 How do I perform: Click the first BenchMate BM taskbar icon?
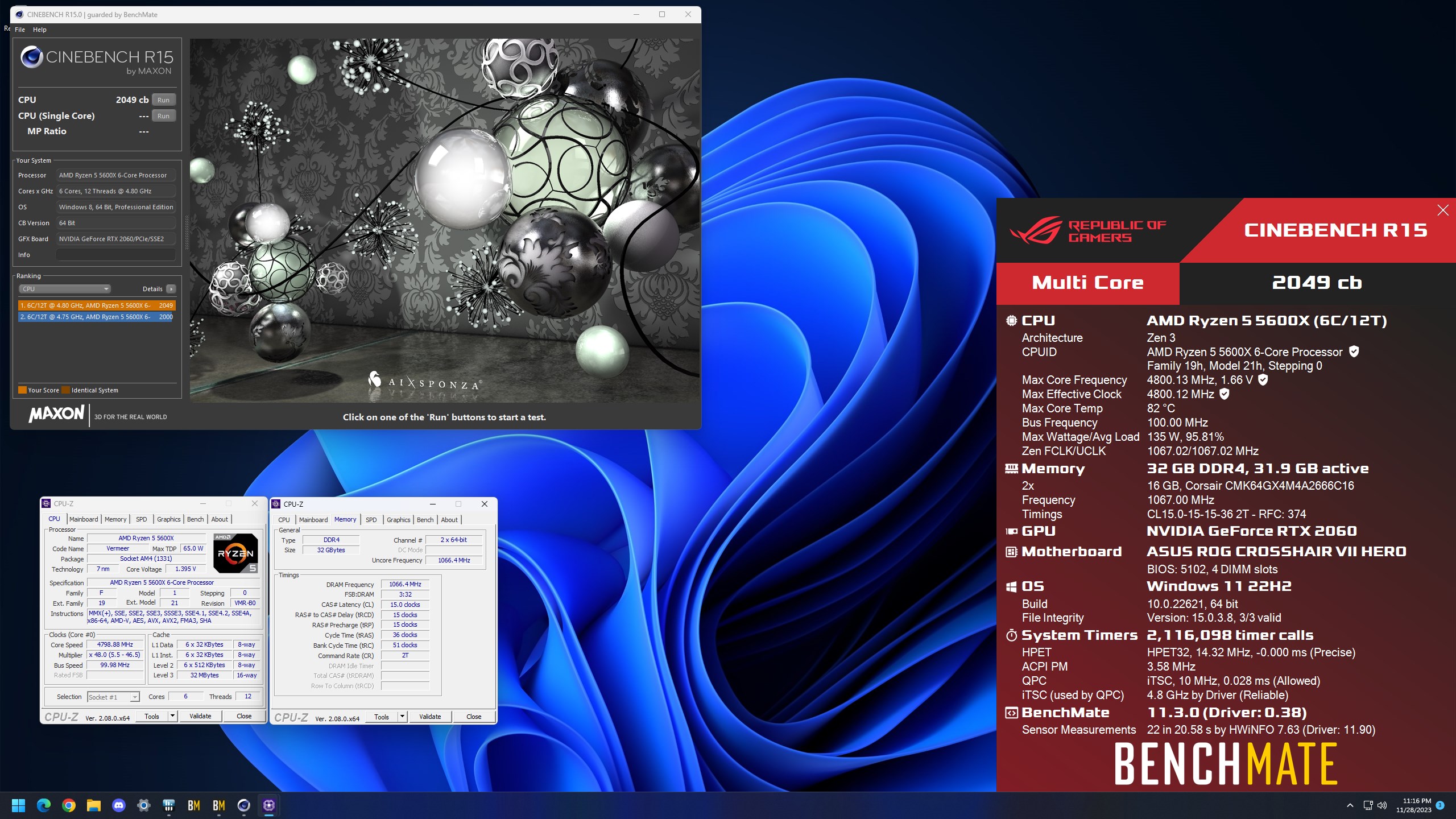[x=193, y=805]
